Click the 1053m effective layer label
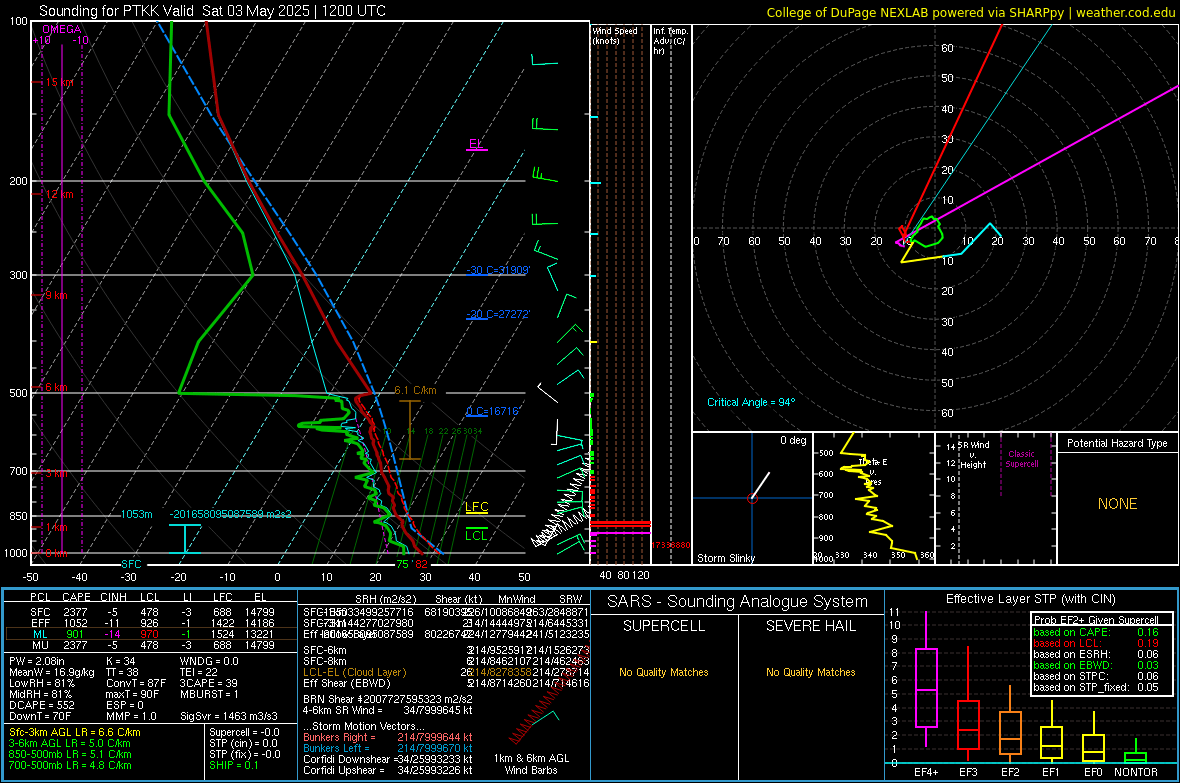 click(137, 514)
